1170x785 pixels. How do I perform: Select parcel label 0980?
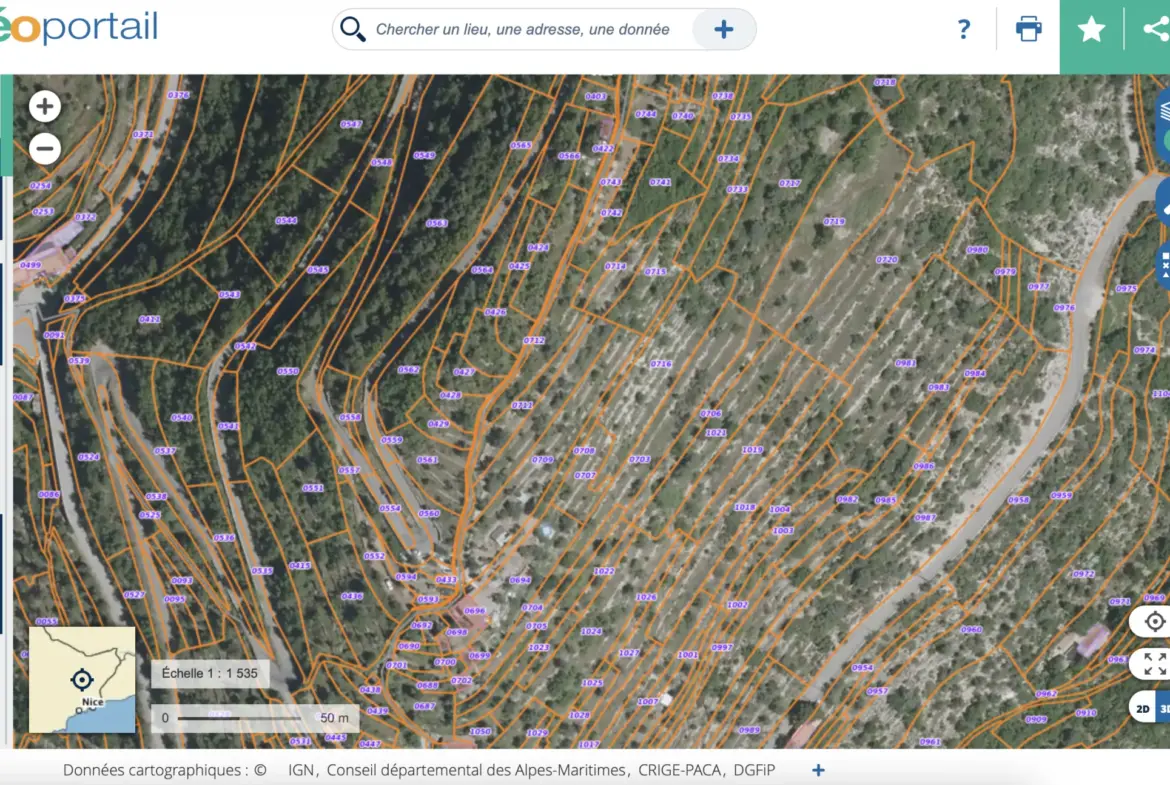977,249
